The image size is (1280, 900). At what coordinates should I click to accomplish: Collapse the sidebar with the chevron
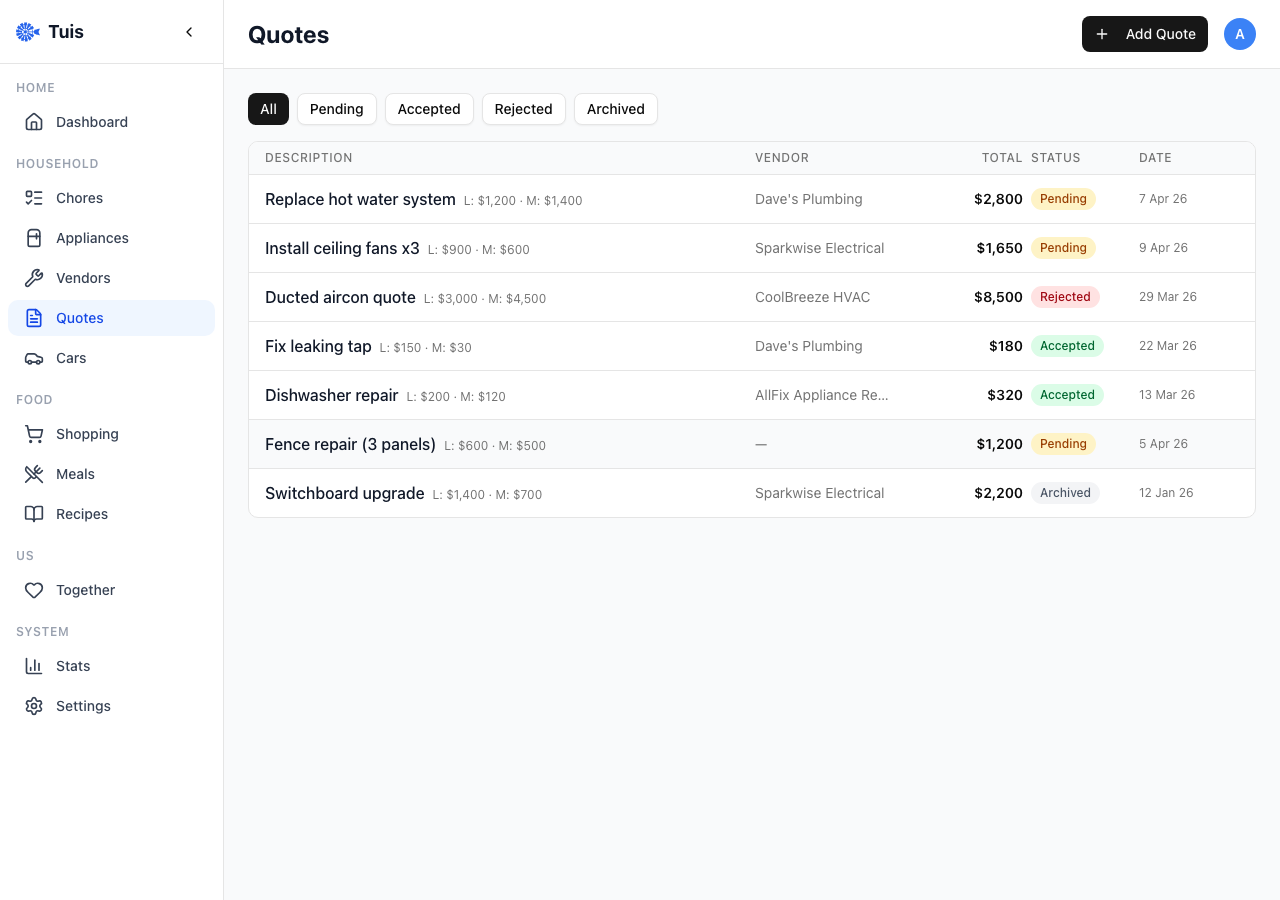tap(189, 31)
